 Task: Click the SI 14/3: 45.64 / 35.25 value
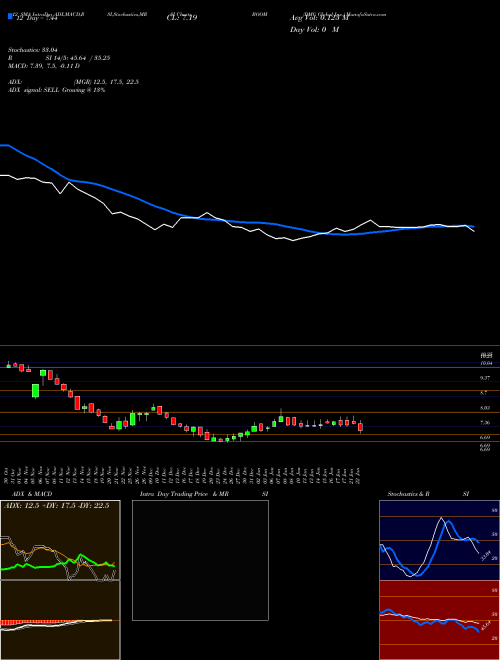coord(78,58)
